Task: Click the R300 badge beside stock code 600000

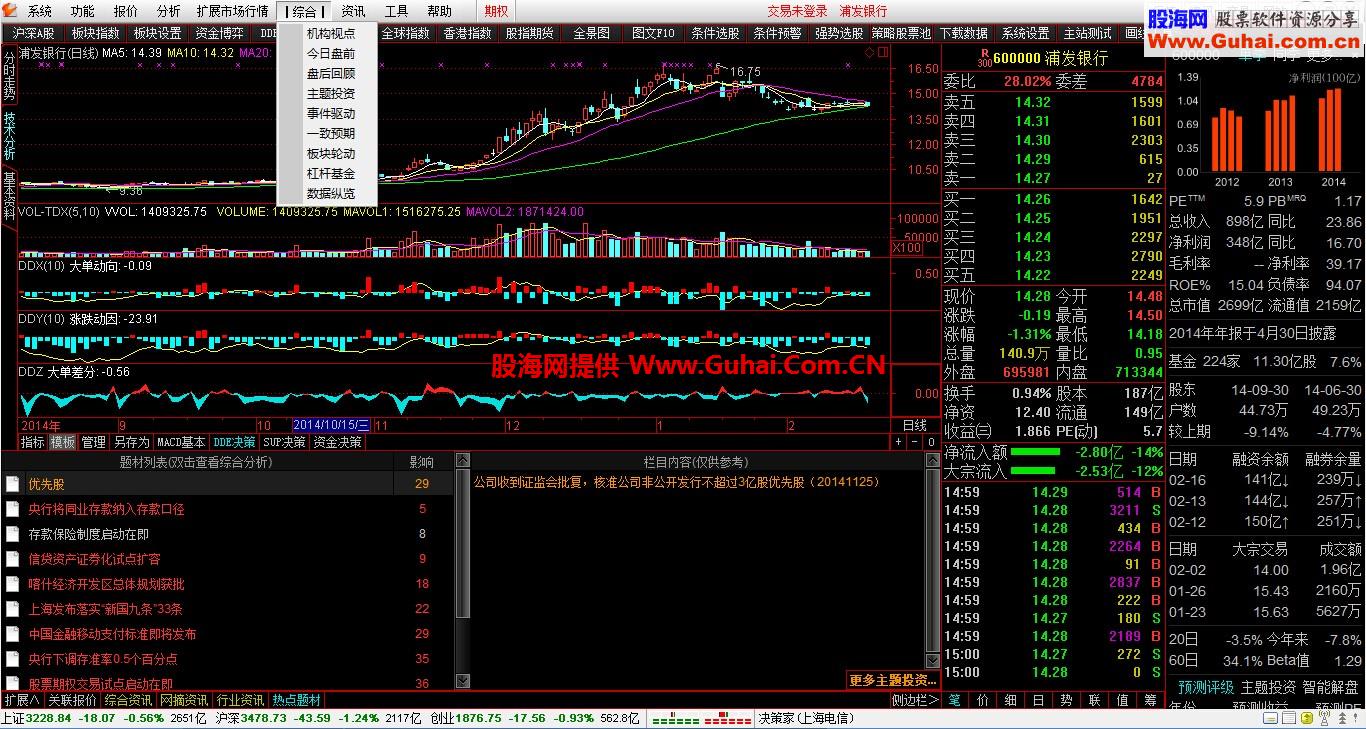Action: pyautogui.click(x=984, y=58)
